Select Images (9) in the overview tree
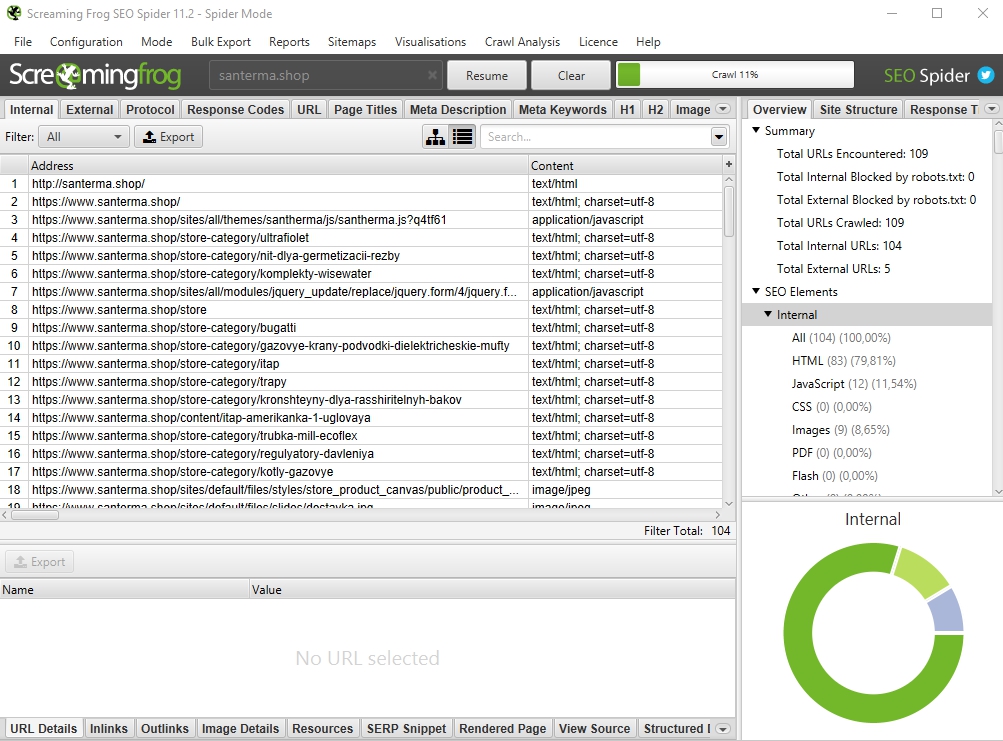This screenshot has height=741, width=1003. (x=841, y=429)
